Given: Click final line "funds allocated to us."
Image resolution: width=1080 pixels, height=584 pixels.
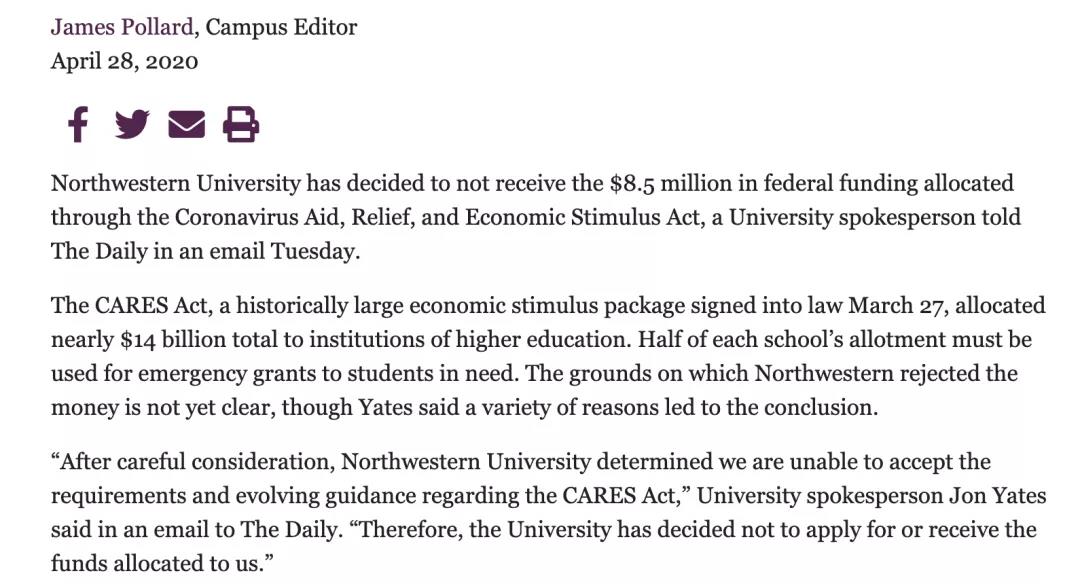Looking at the screenshot, I should [x=162, y=563].
